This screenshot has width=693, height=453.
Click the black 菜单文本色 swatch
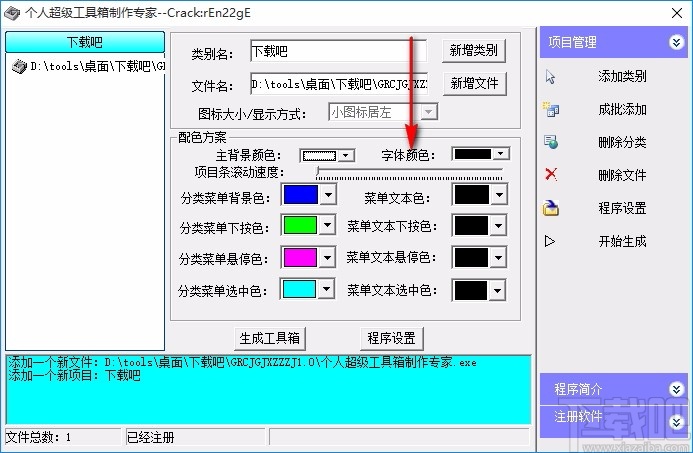tap(472, 195)
